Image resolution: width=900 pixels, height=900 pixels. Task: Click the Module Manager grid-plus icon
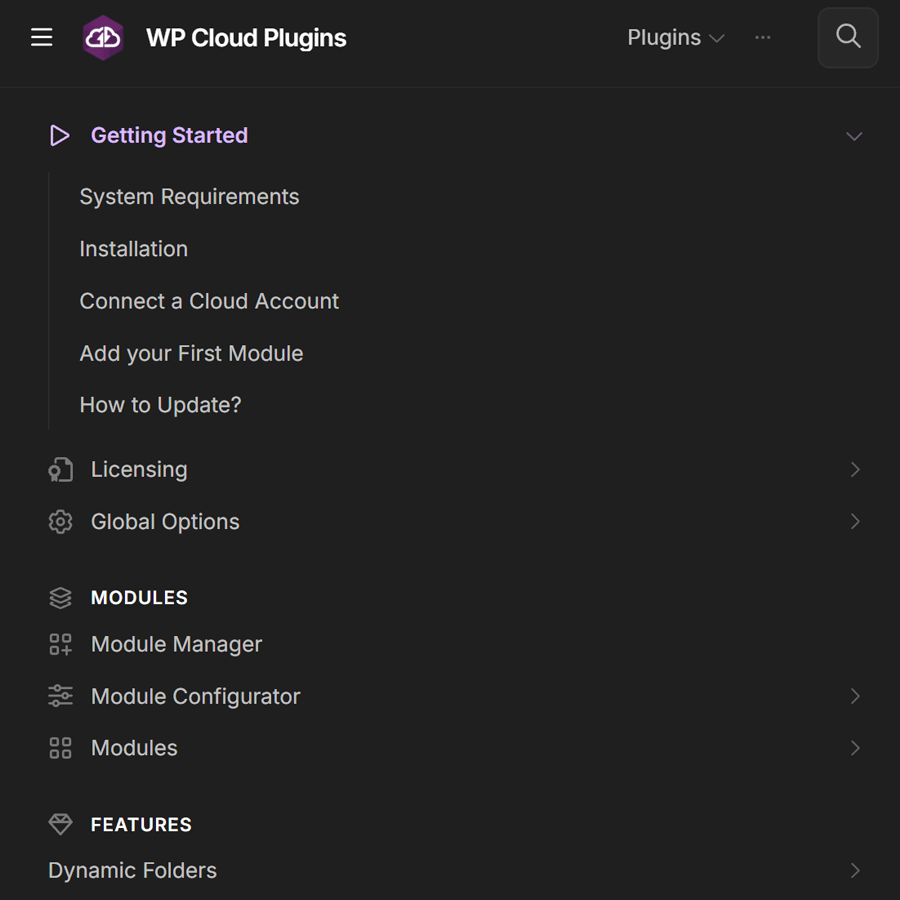[x=60, y=645]
